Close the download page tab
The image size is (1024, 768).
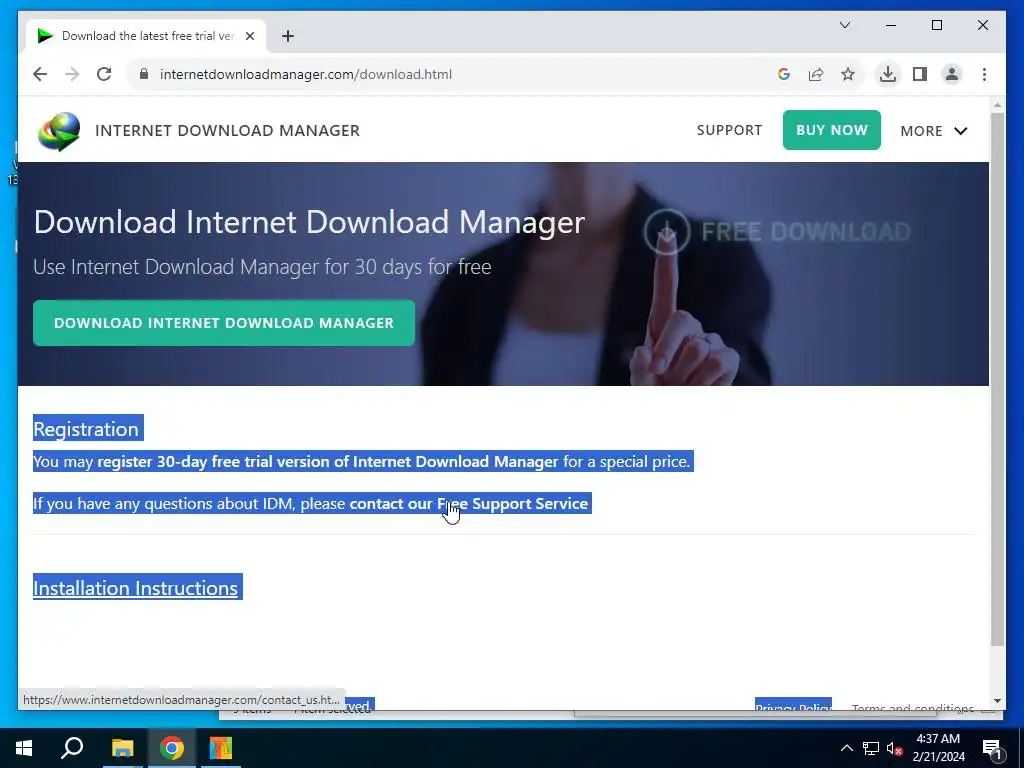click(x=249, y=36)
